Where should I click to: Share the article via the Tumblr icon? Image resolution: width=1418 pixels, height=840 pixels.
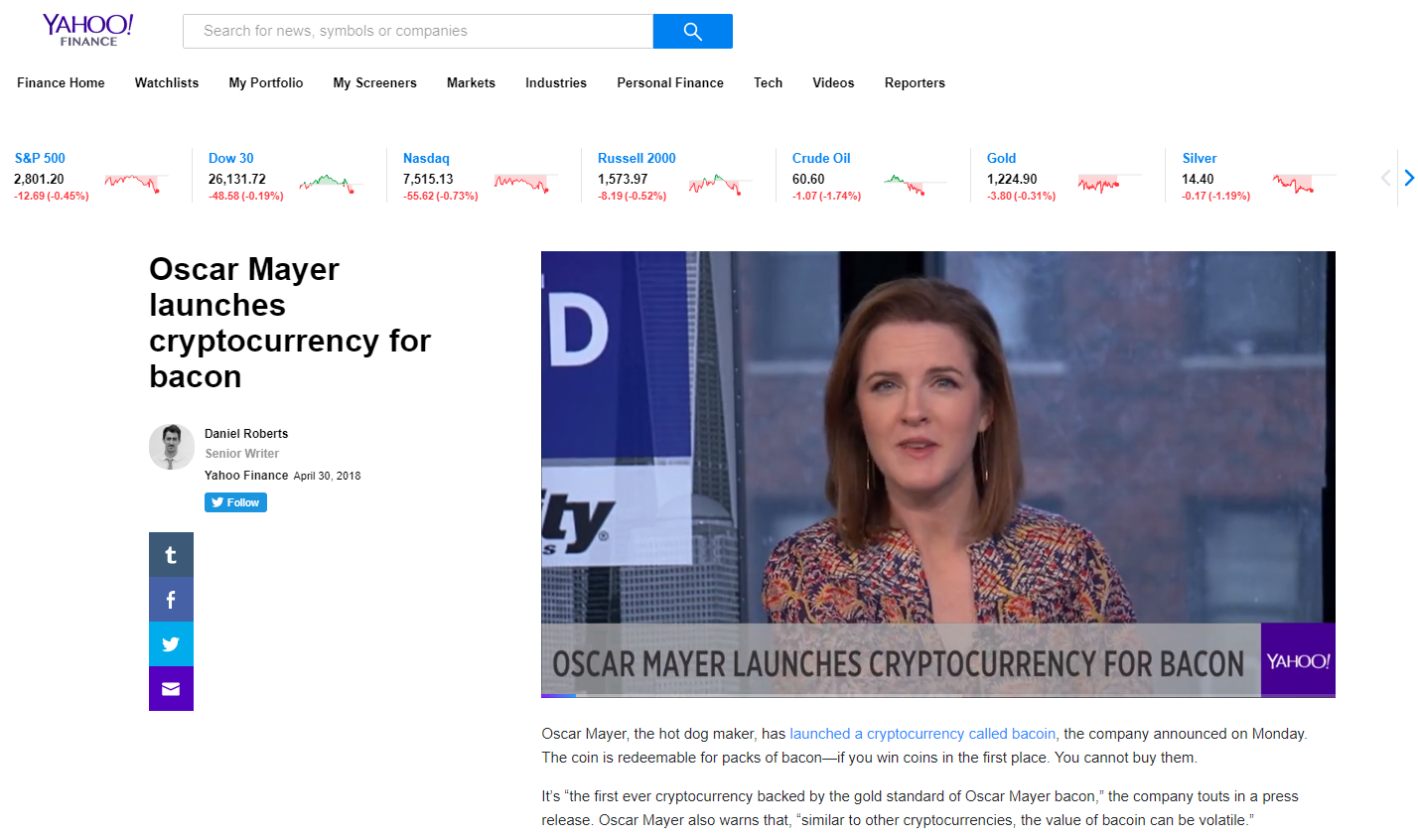(x=171, y=554)
